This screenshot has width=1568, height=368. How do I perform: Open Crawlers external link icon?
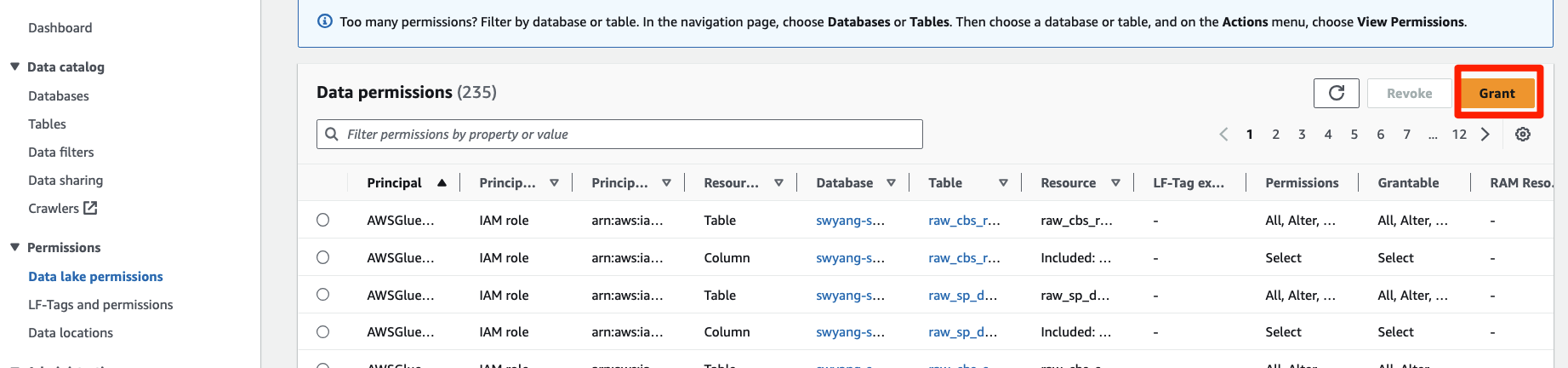(90, 208)
